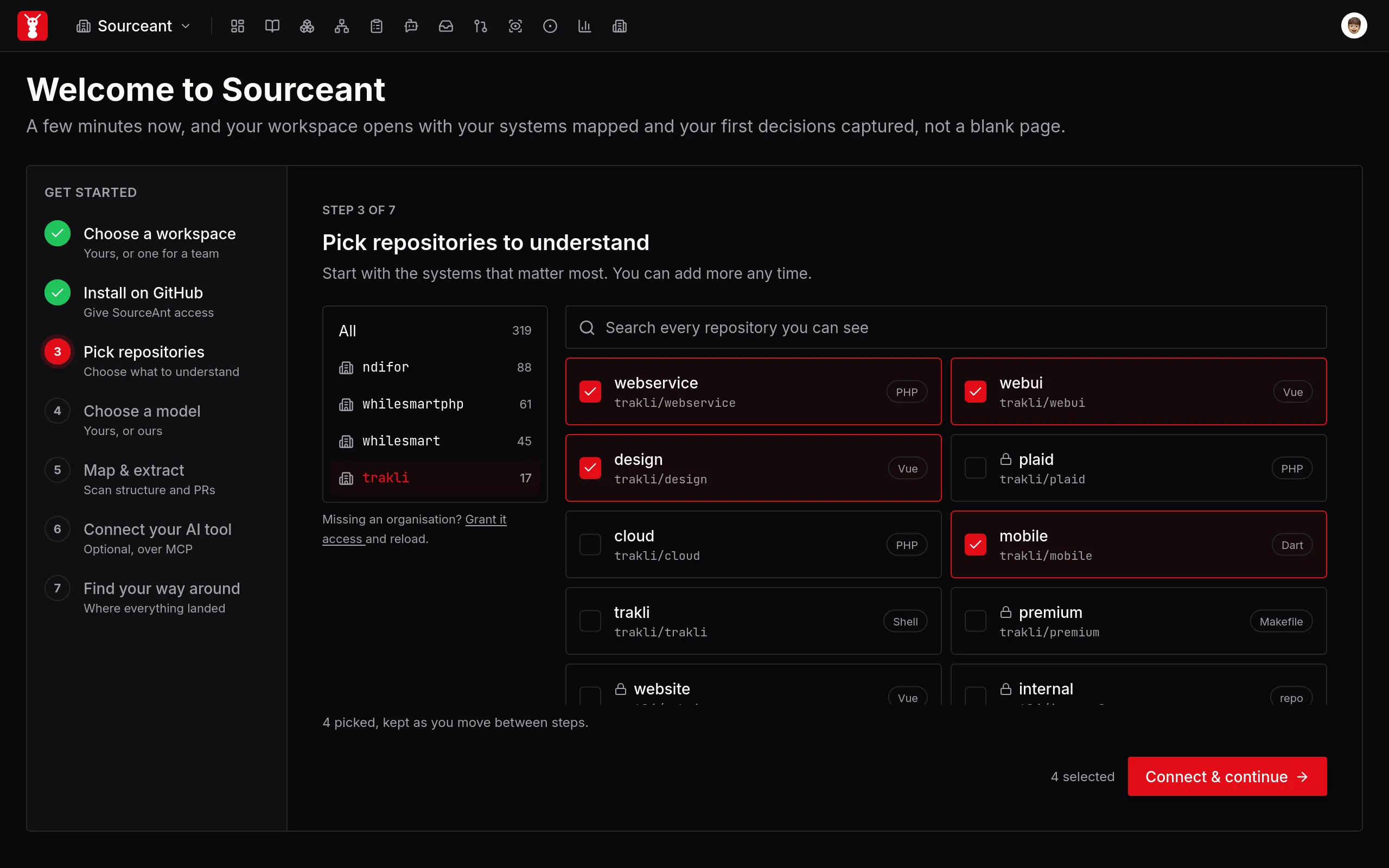Click the "GET STARTED" sidebar heading
This screenshot has height=868, width=1389.
pyautogui.click(x=91, y=192)
